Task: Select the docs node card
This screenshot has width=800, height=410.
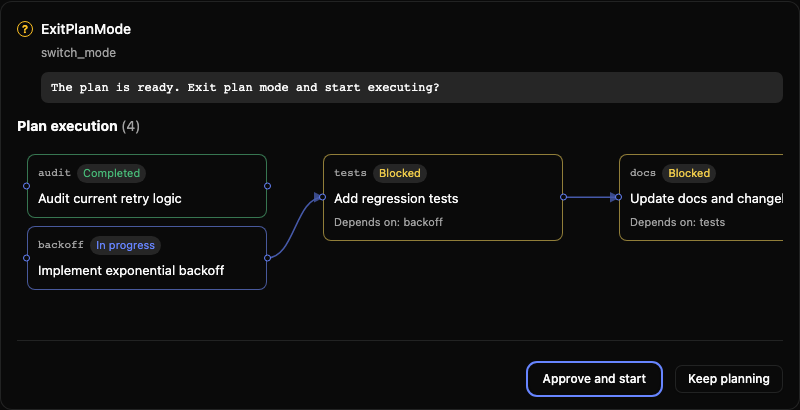Action: point(701,197)
